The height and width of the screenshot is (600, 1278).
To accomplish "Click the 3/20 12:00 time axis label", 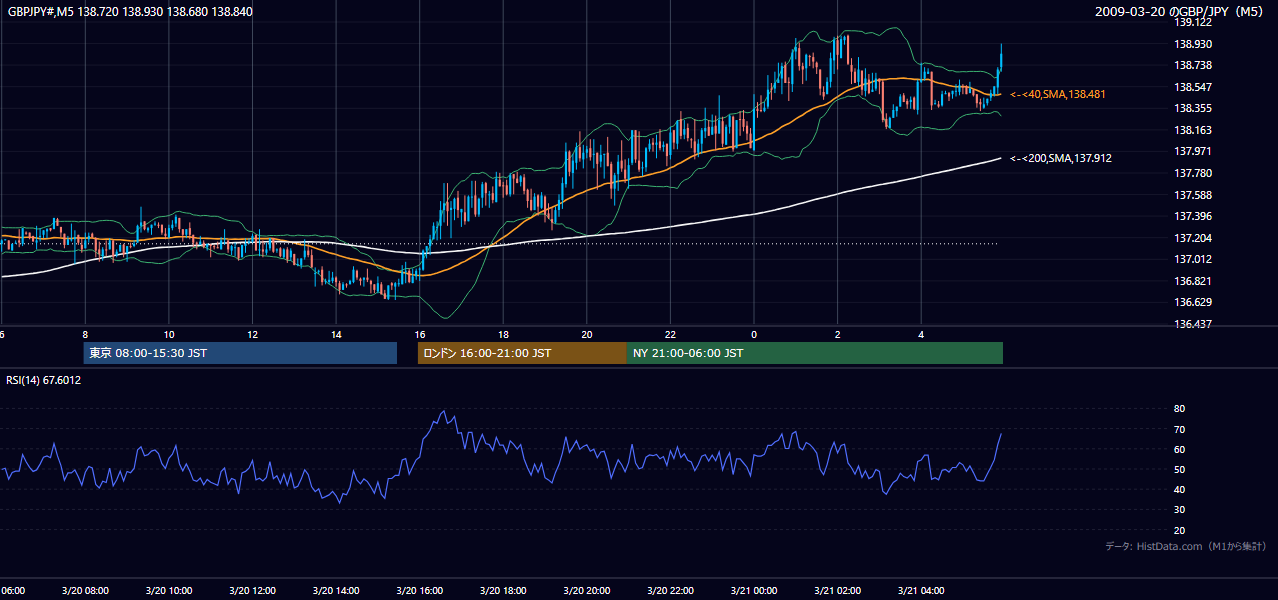I will tap(253, 591).
